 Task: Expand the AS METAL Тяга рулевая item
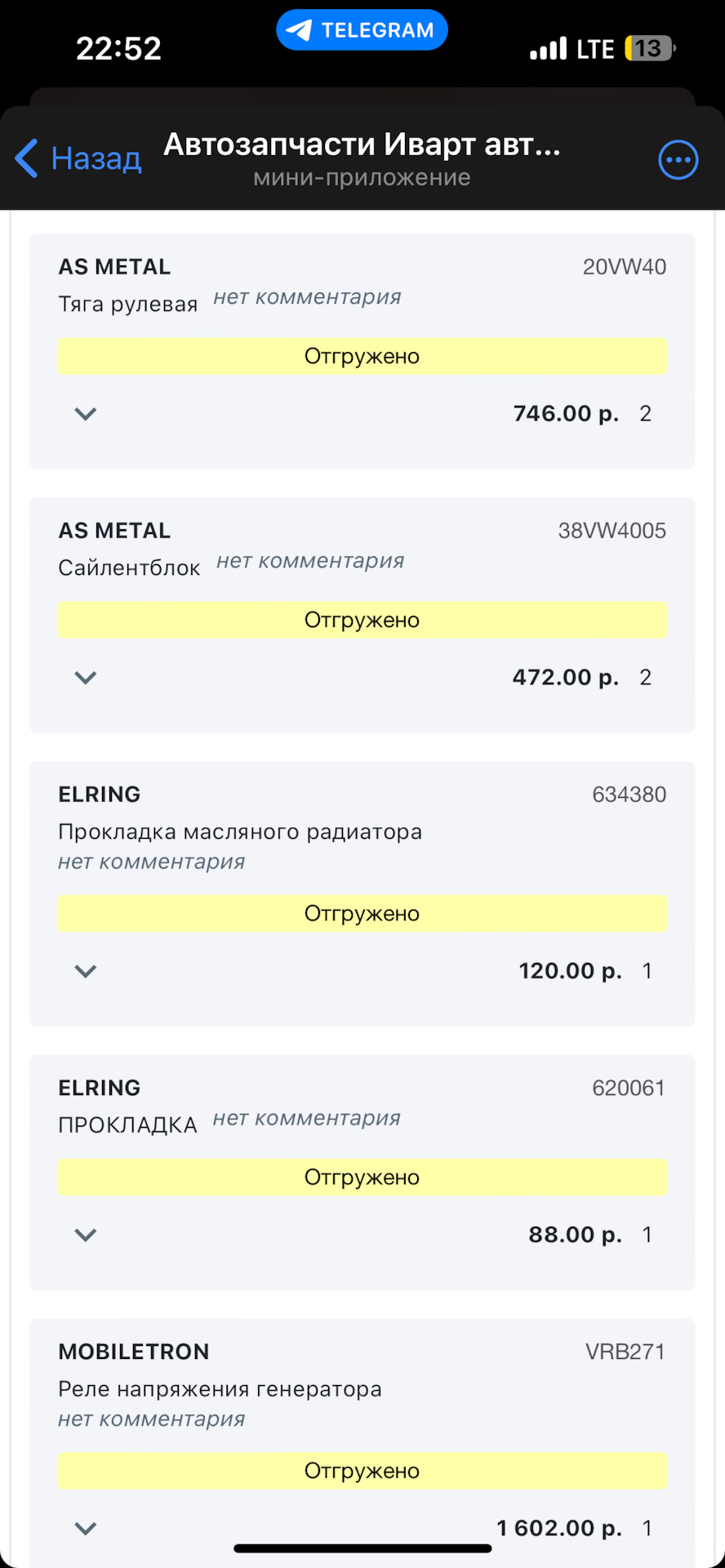[x=86, y=414]
